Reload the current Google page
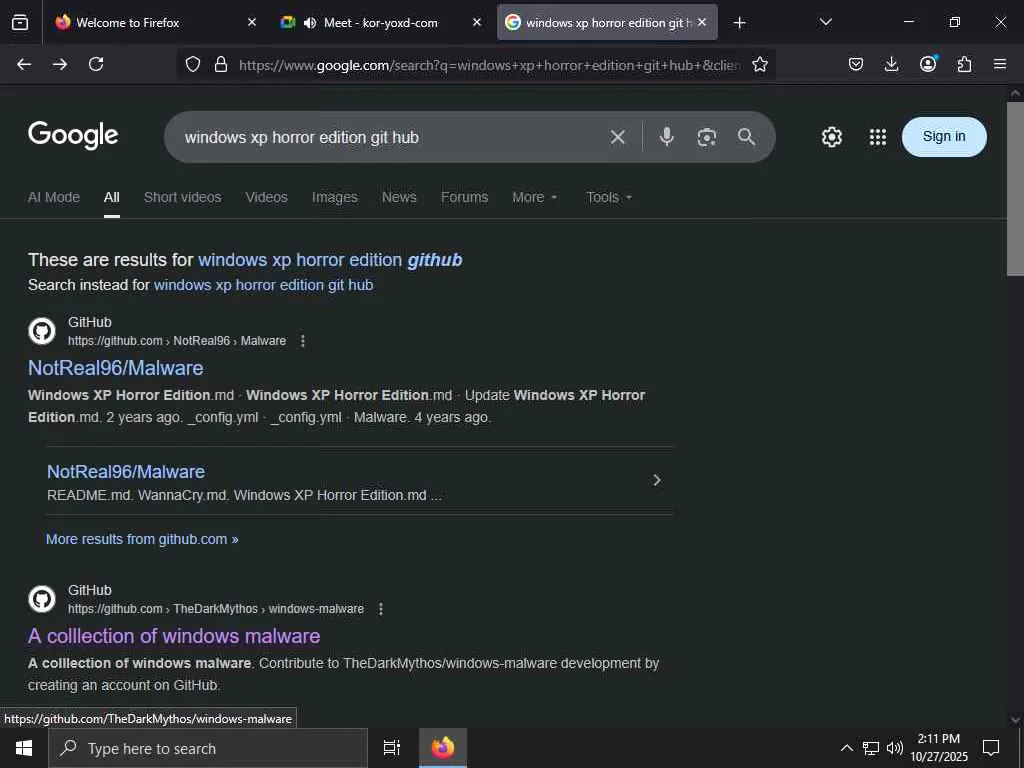 96,64
